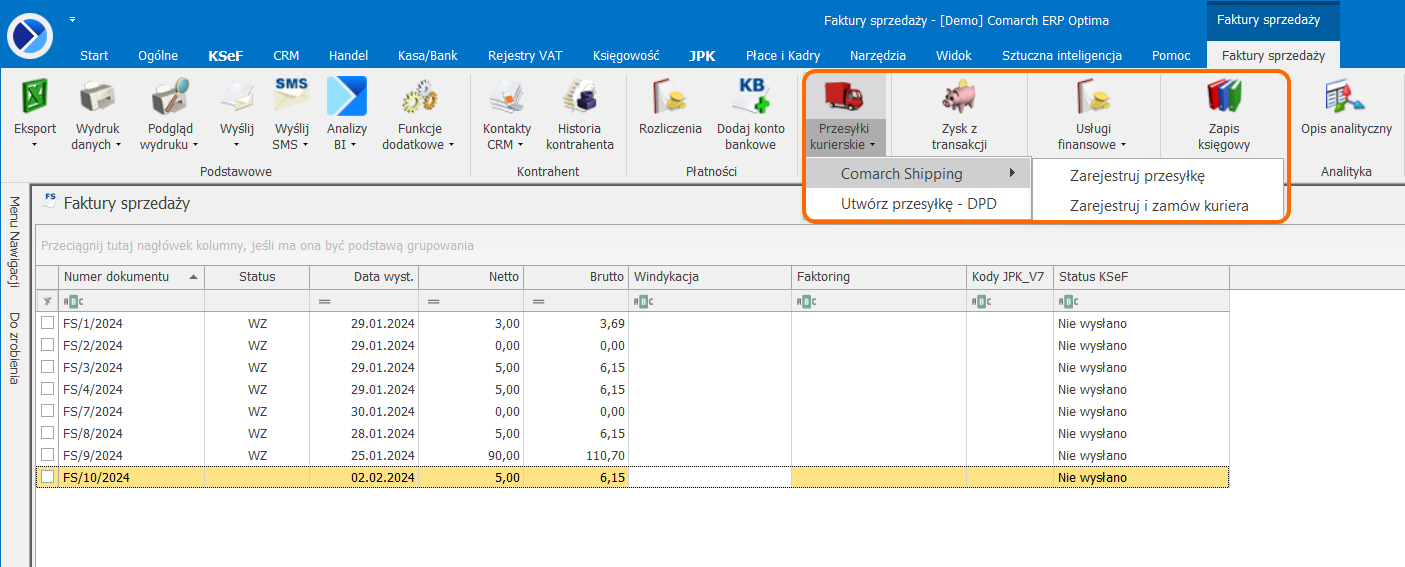Sort by Numer dokumentu column header
The image size is (1405, 567).
pyautogui.click(x=131, y=277)
